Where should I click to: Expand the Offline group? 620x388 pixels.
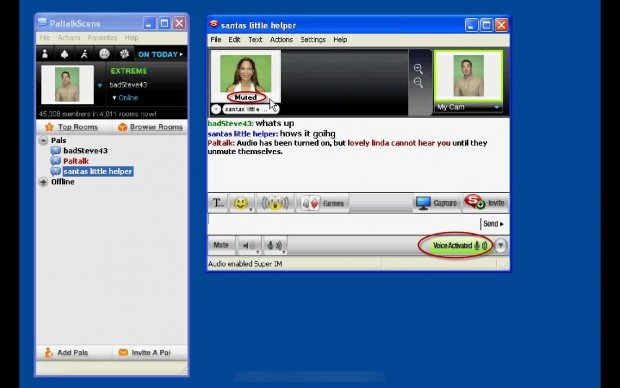pos(43,182)
